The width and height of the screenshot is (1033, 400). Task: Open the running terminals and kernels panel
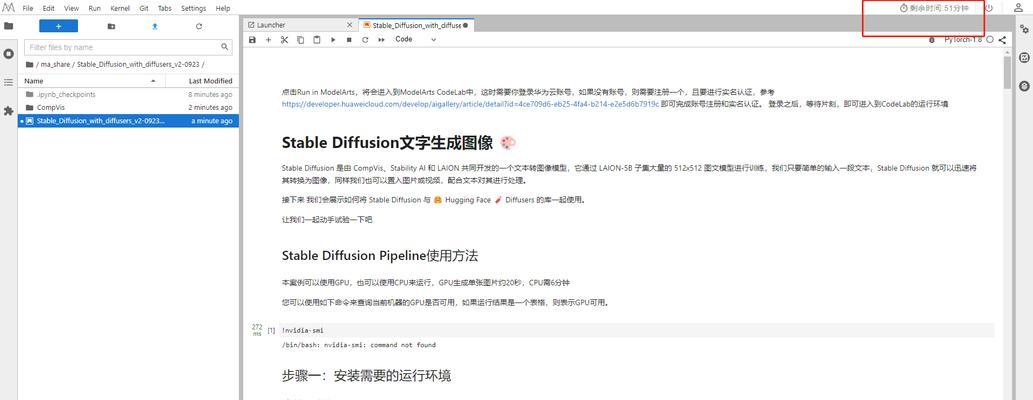(9, 53)
